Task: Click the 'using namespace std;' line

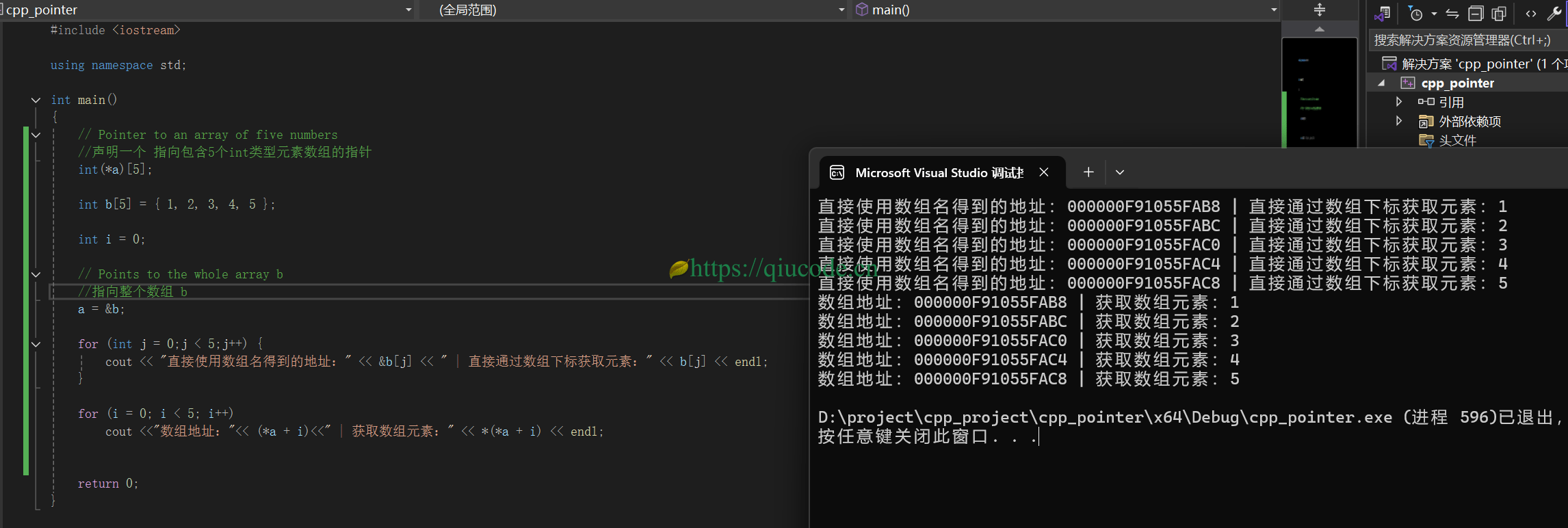Action: (118, 65)
